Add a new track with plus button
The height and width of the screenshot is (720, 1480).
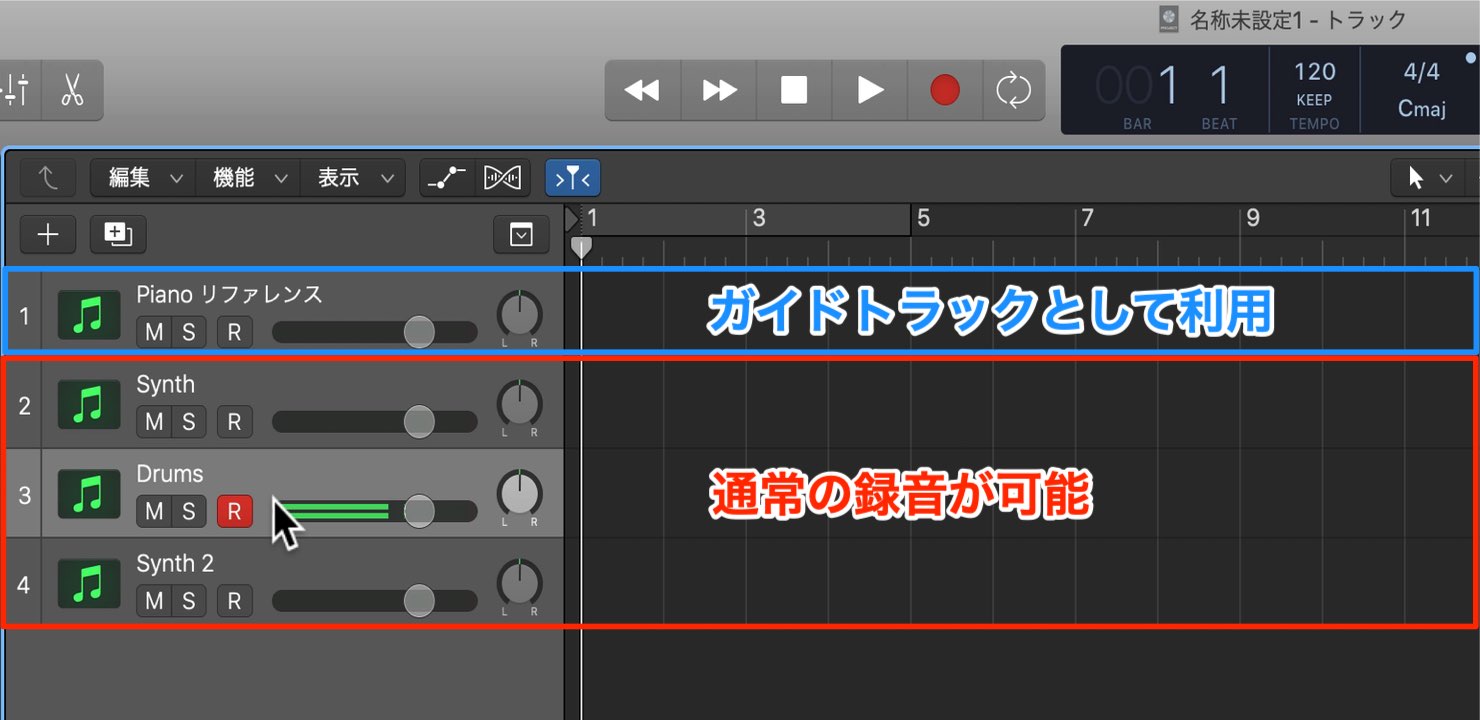(48, 235)
